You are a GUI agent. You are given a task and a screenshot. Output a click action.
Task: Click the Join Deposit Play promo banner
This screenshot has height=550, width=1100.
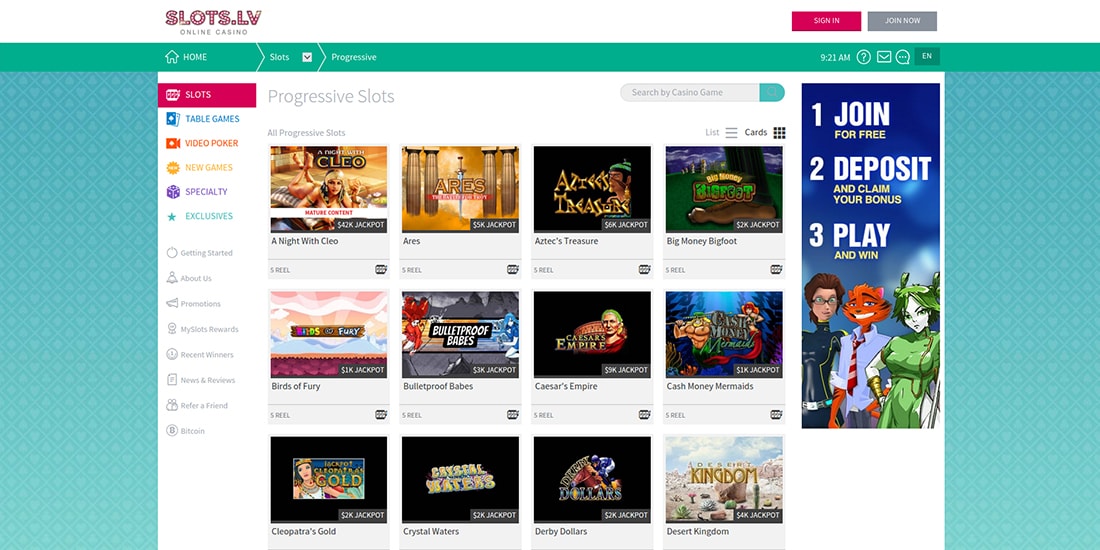click(x=871, y=255)
